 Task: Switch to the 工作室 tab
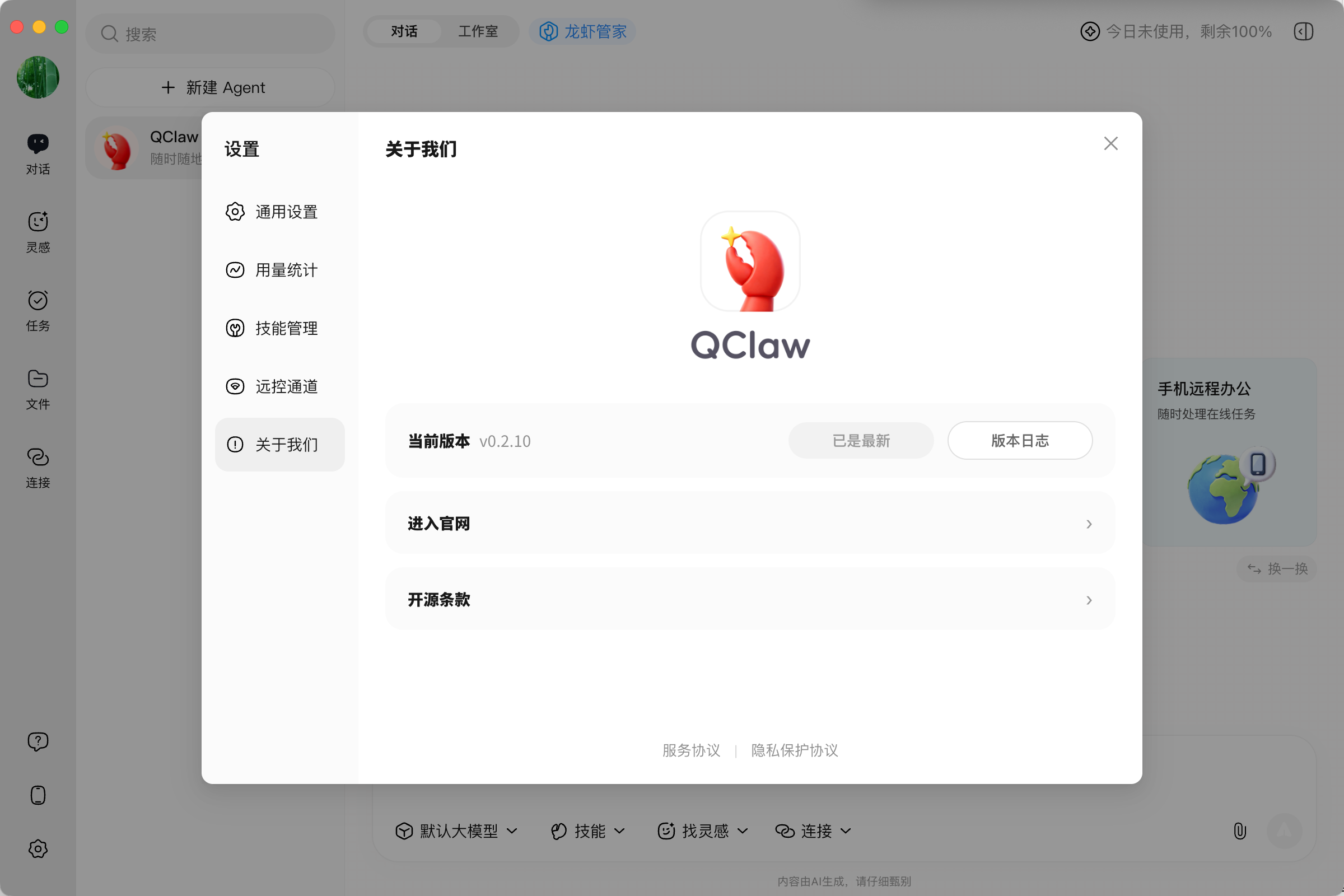click(x=478, y=31)
